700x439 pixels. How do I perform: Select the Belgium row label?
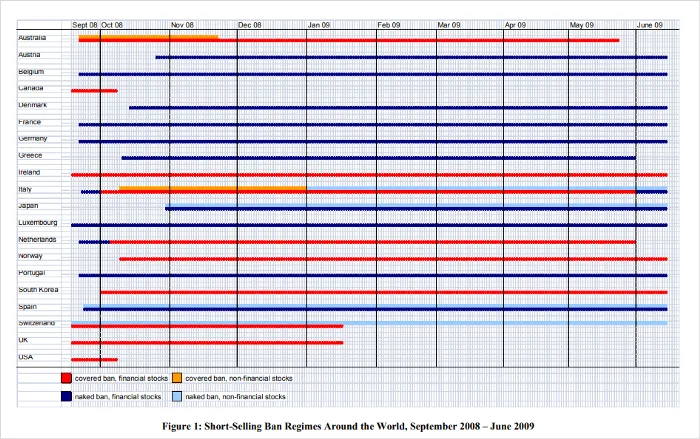[31, 71]
